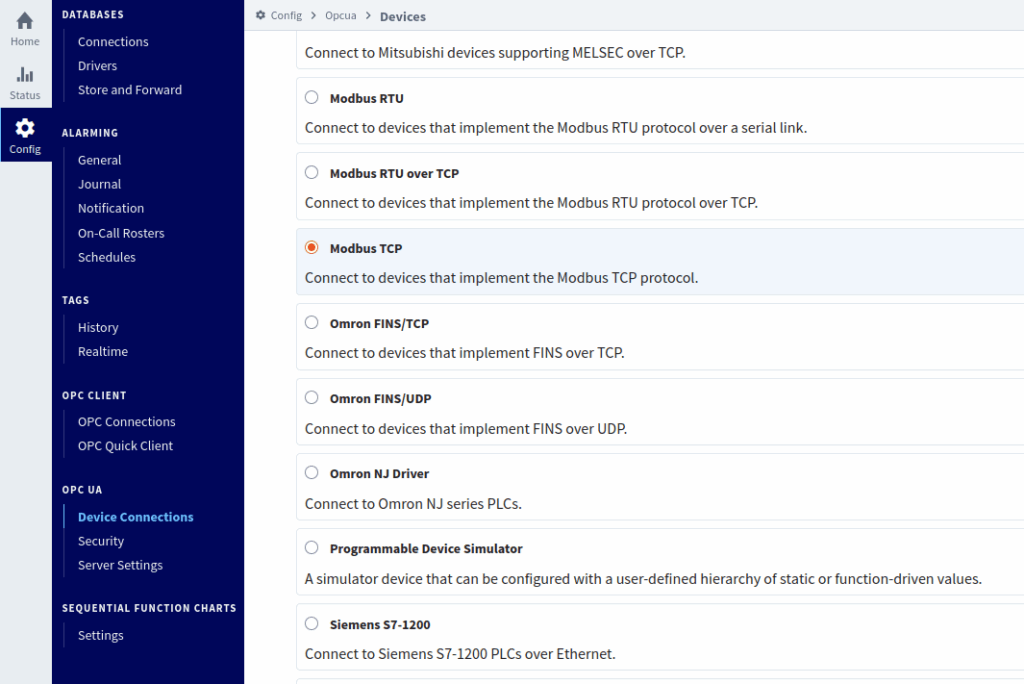Select Modbus RTU over TCP option

[x=312, y=173]
